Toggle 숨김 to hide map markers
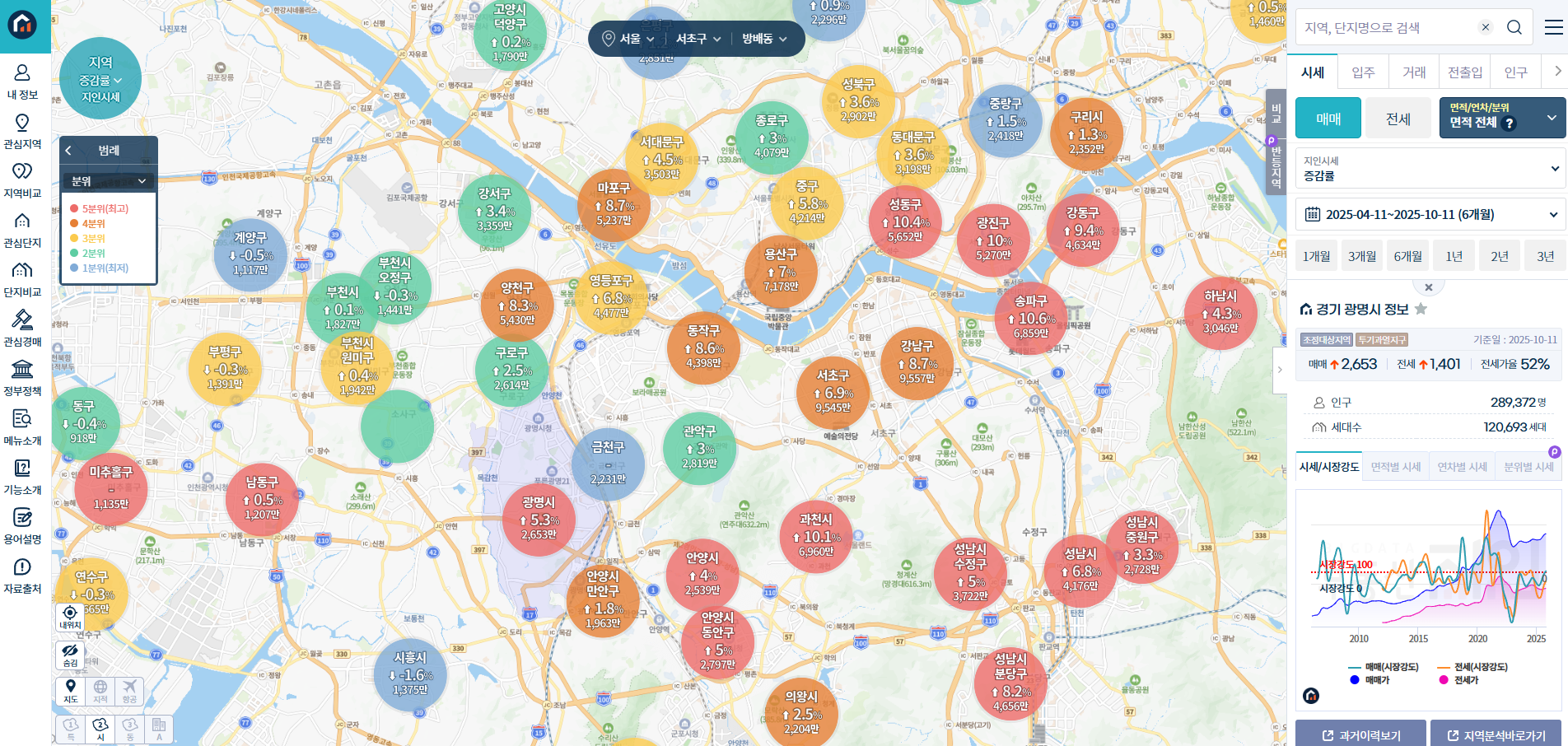1568x746 pixels. pyautogui.click(x=70, y=655)
